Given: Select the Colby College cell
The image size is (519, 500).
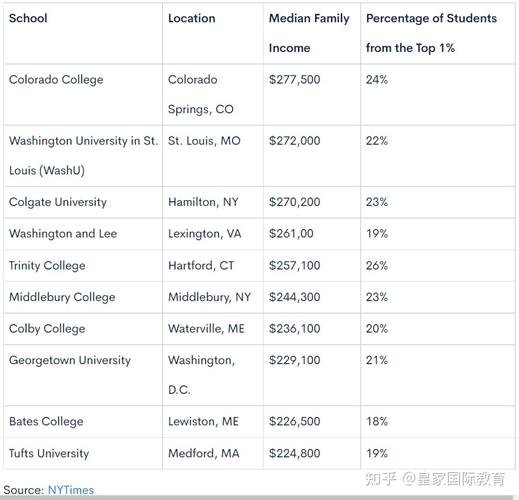Looking at the screenshot, I should [47, 329].
